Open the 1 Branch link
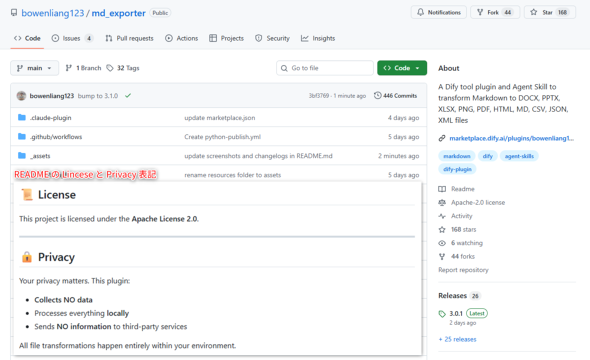 click(84, 68)
